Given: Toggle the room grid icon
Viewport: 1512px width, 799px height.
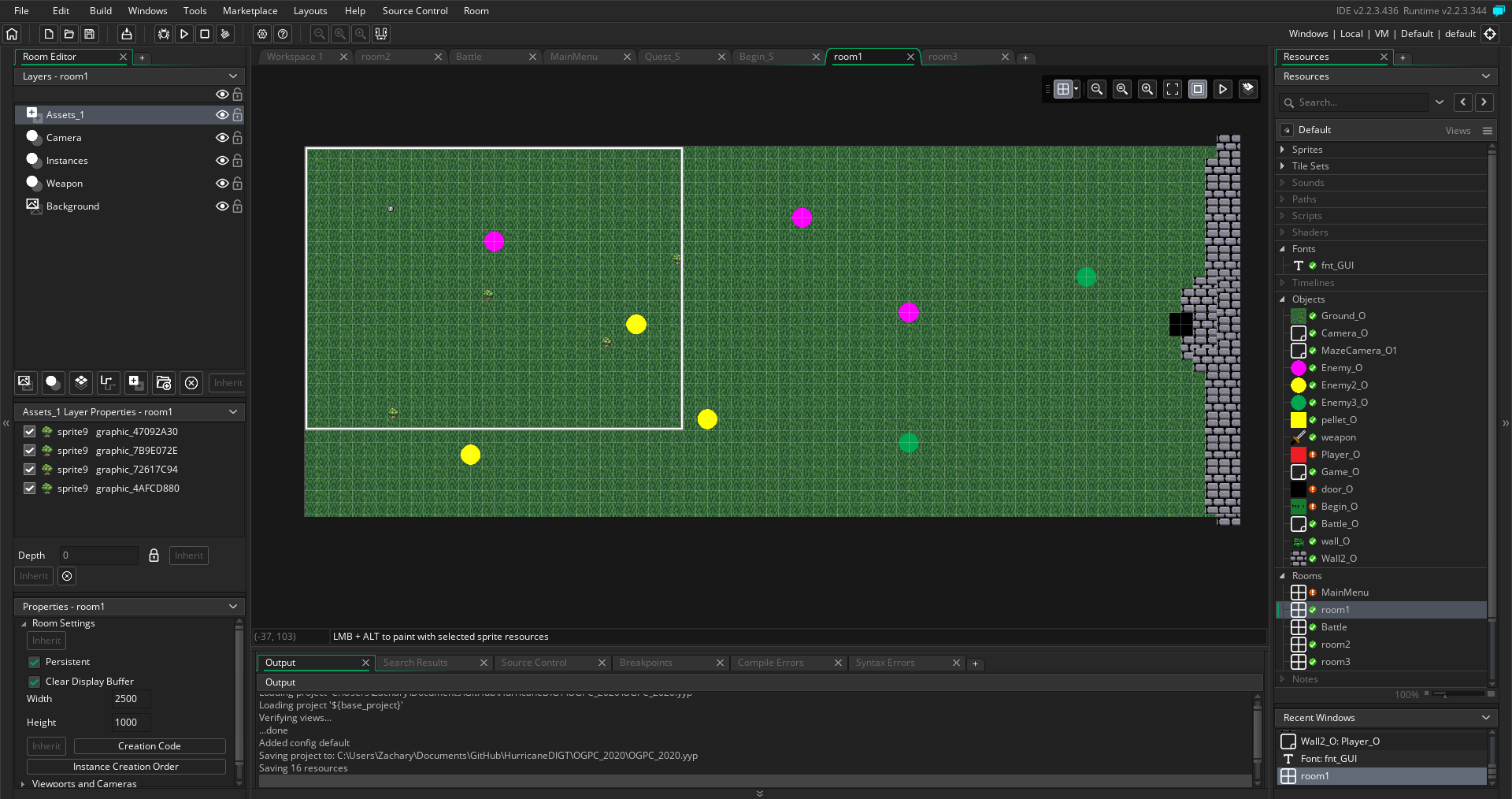Looking at the screenshot, I should click(x=1063, y=89).
